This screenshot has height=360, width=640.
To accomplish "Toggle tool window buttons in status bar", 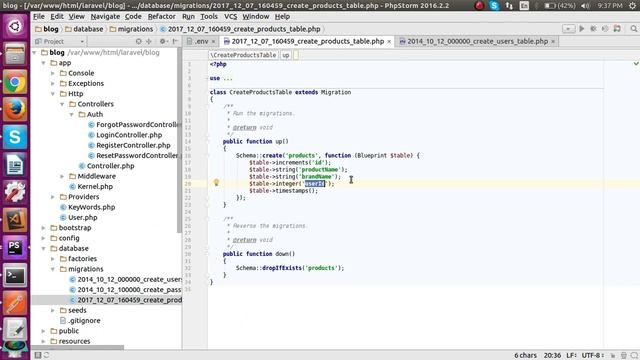I will point(38,355).
